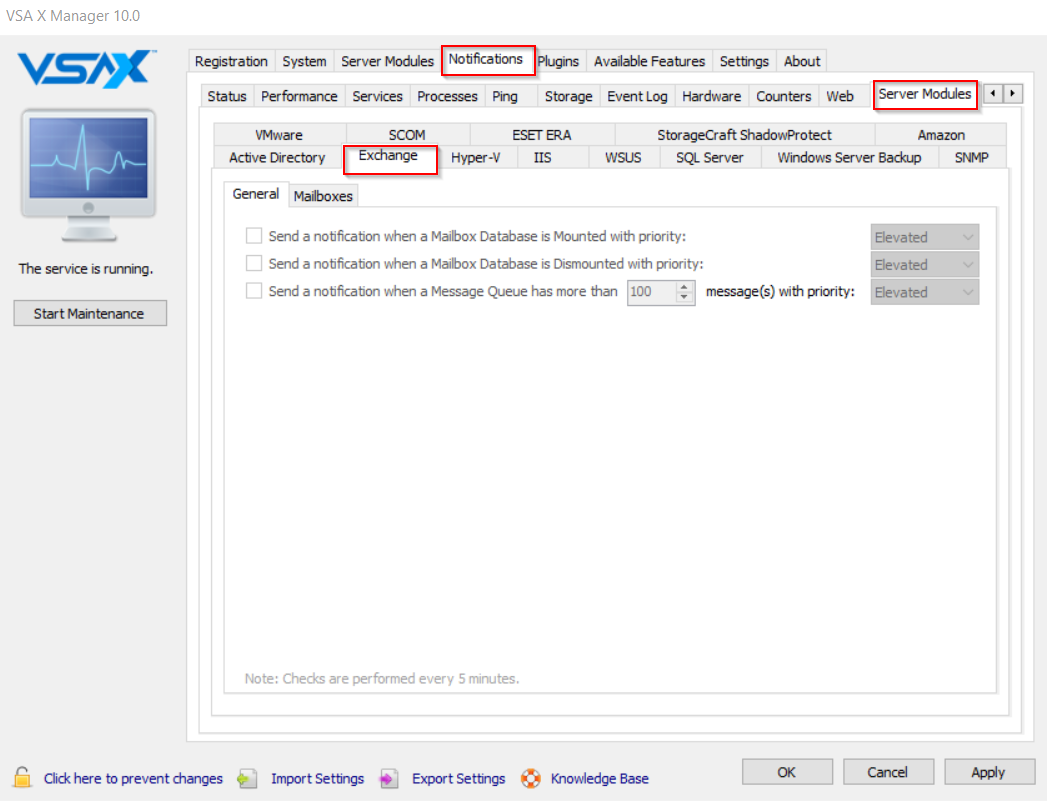Viewport: 1047px width, 801px height.
Task: Open the System tab
Action: [304, 61]
